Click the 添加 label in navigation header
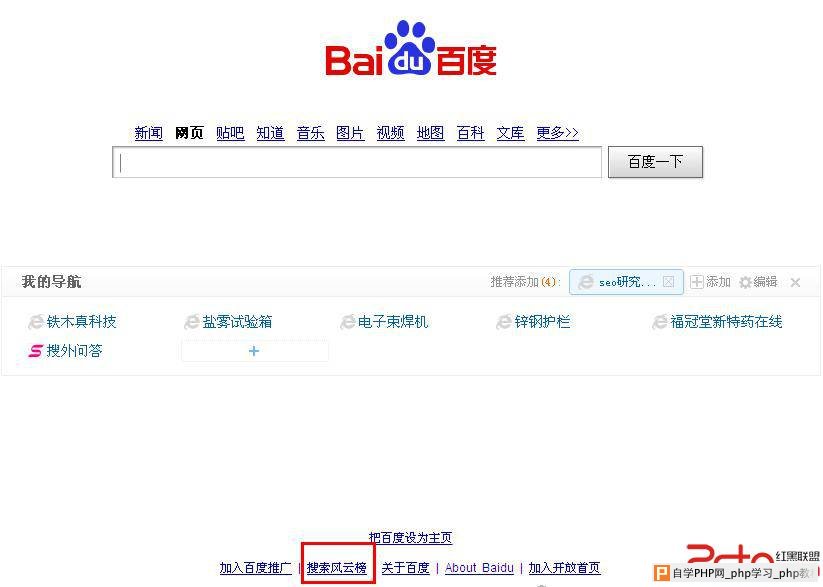 [x=718, y=282]
